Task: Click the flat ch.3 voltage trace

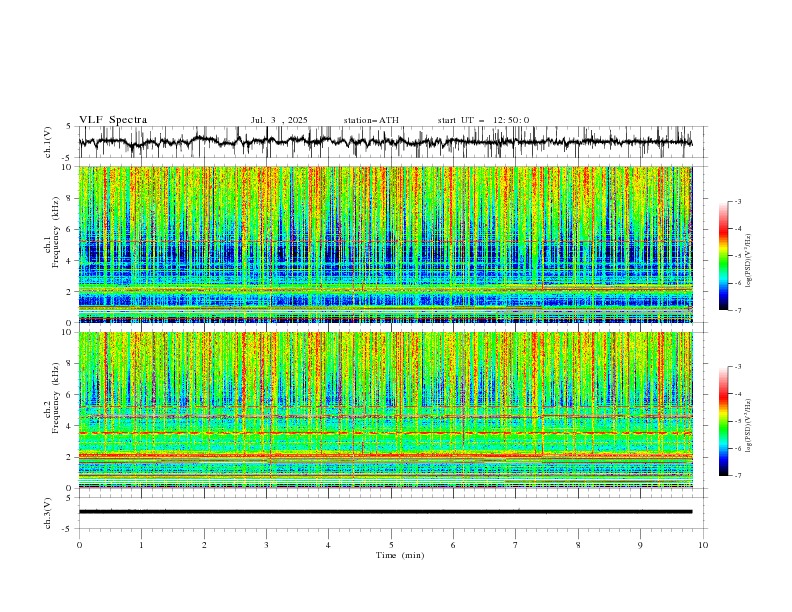Action: [x=385, y=512]
